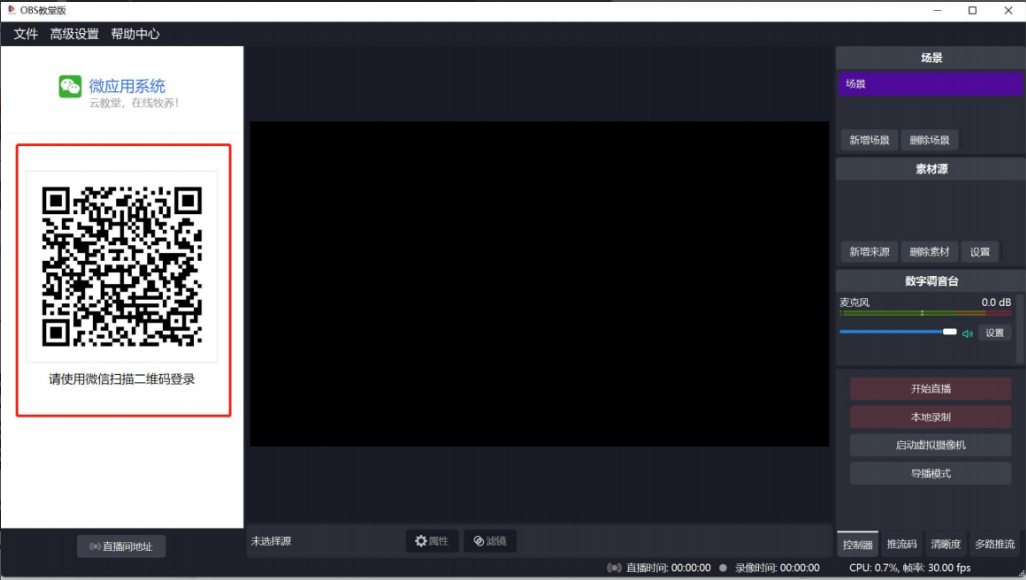Start local recording via 本地录制

[x=930, y=417]
